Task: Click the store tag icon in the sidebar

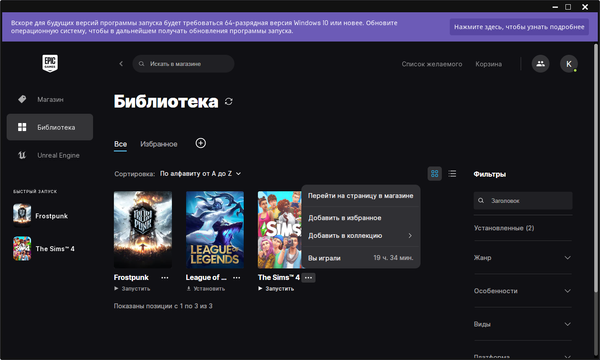Action: pyautogui.click(x=22, y=99)
